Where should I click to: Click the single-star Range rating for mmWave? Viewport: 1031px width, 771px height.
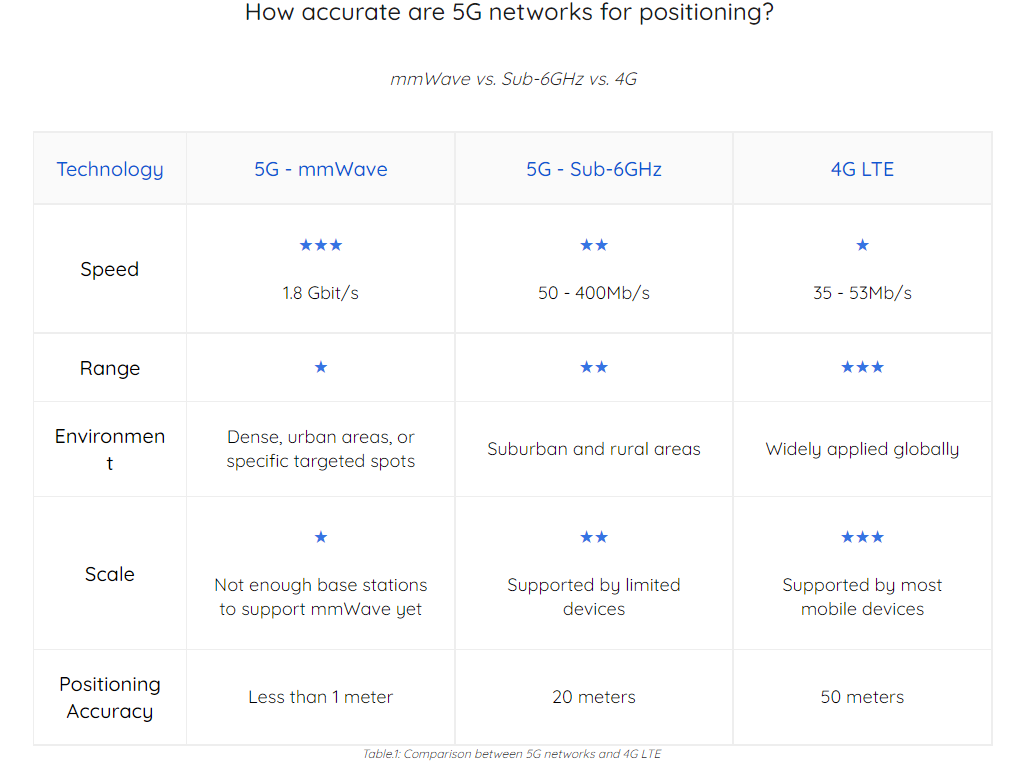[x=321, y=367]
